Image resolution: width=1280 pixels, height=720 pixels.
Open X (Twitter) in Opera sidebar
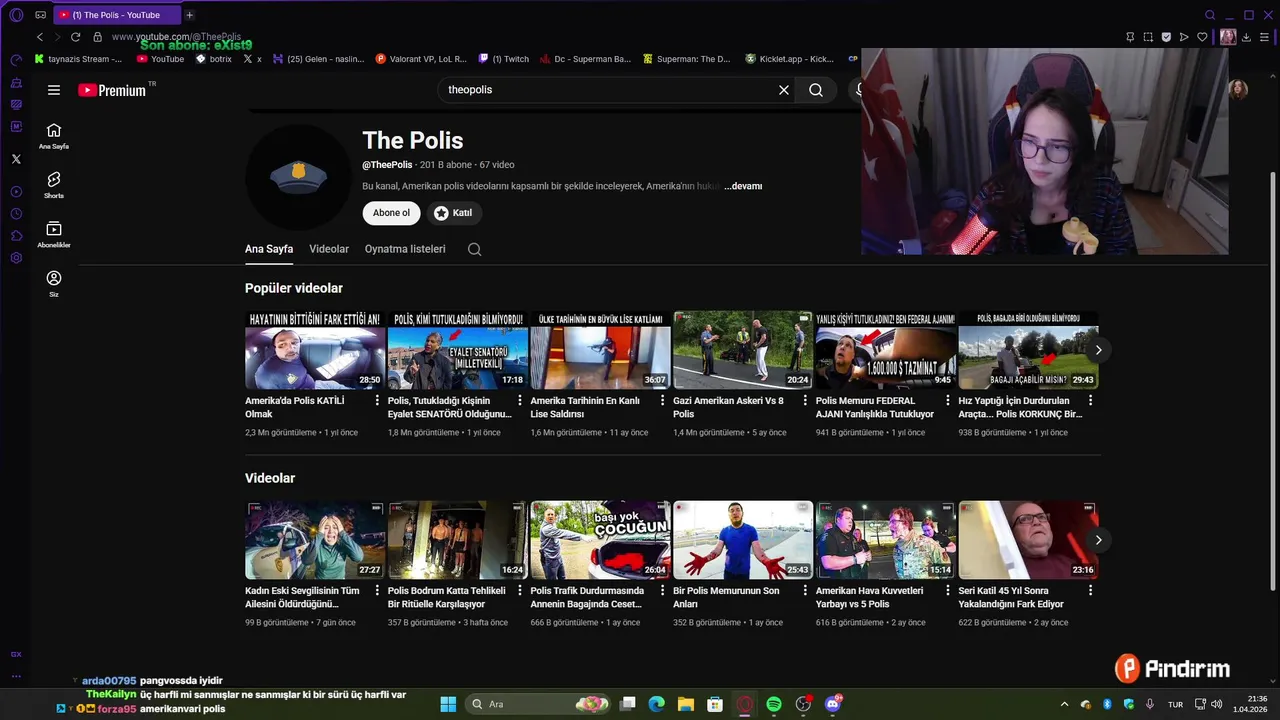click(16, 159)
